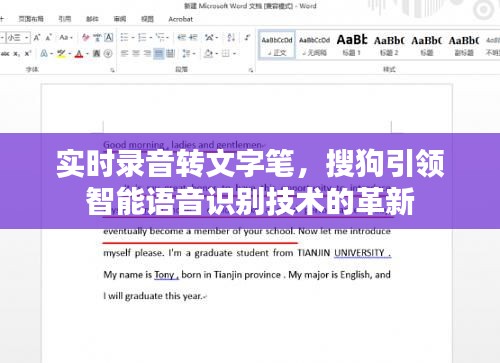
Task: Open the 审阅 ribbon tab
Action: [x=120, y=19]
